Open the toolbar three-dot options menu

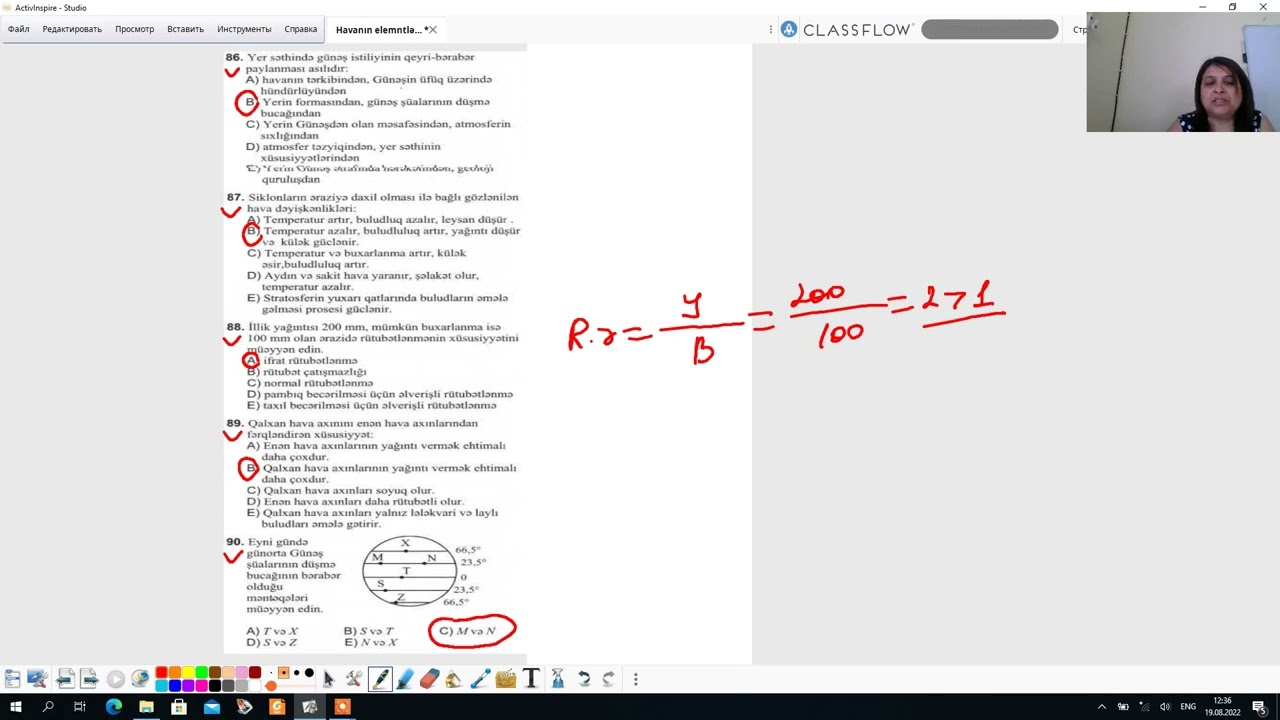click(x=635, y=679)
